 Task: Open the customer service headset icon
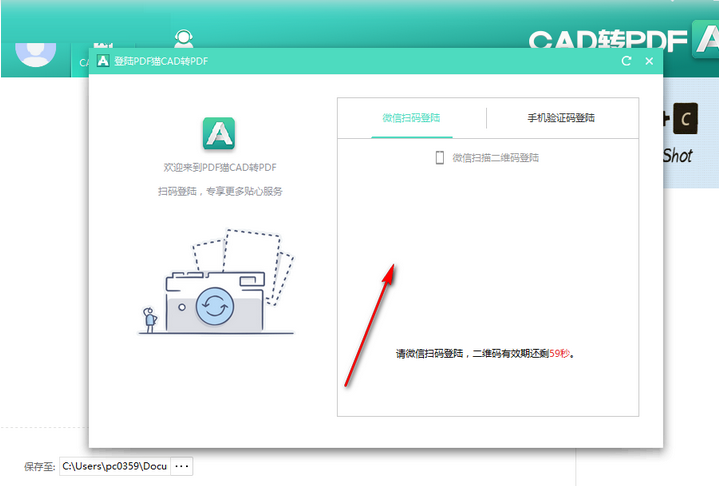pos(183,39)
